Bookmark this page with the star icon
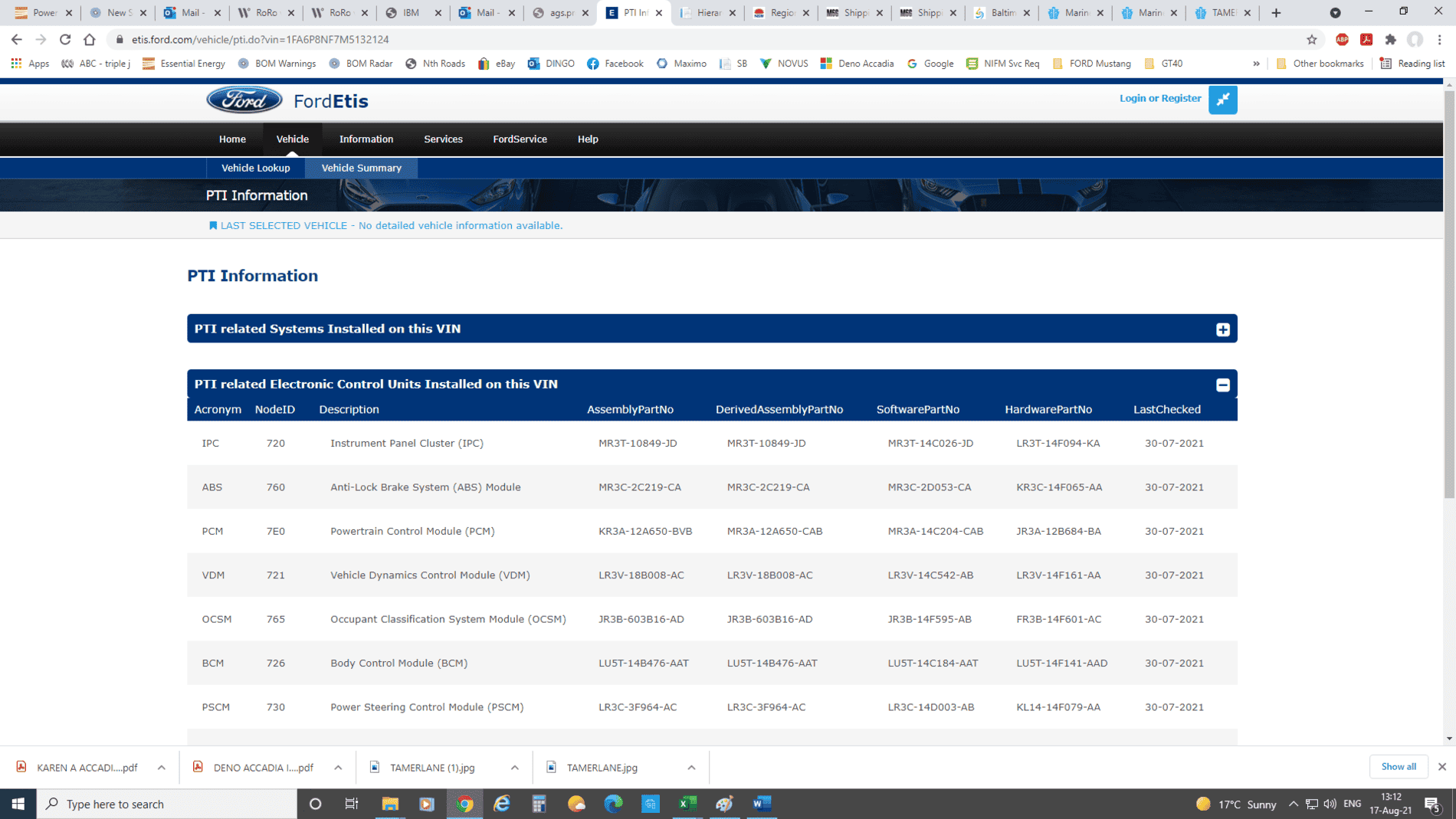The height and width of the screenshot is (819, 1456). coord(1311,39)
